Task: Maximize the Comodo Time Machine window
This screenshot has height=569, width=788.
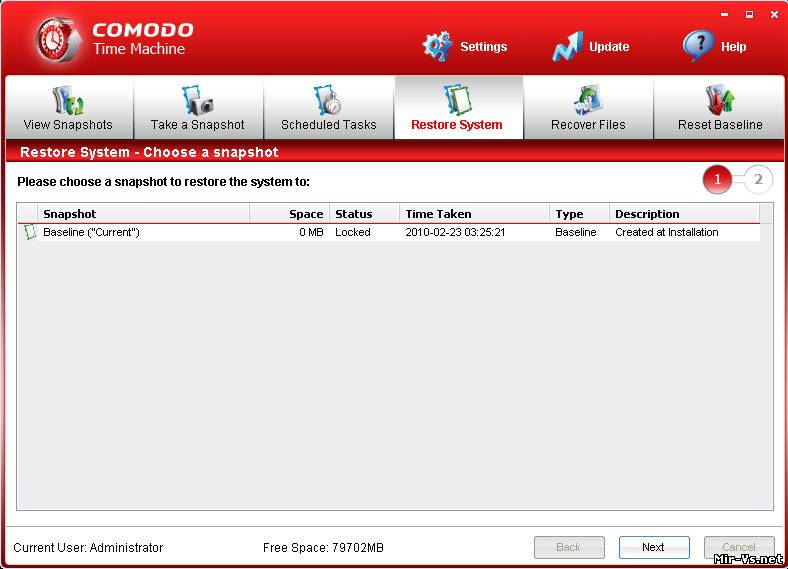Action: (x=749, y=15)
